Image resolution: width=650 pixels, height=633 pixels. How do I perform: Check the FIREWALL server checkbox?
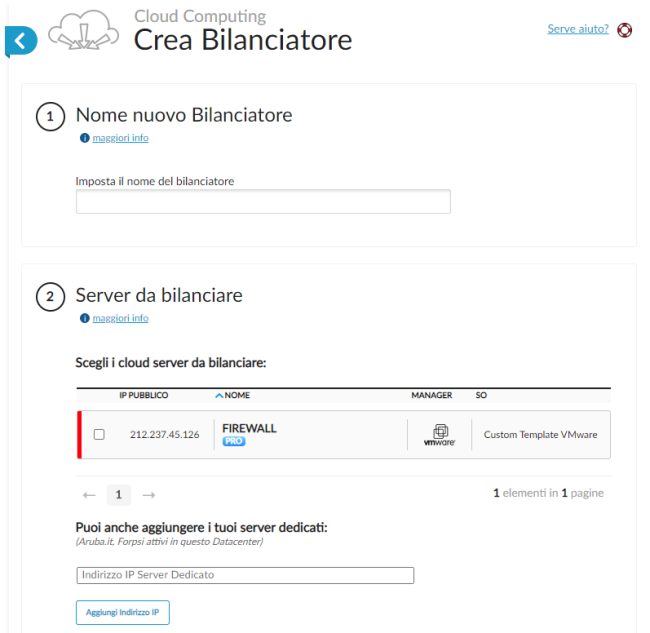click(99, 434)
